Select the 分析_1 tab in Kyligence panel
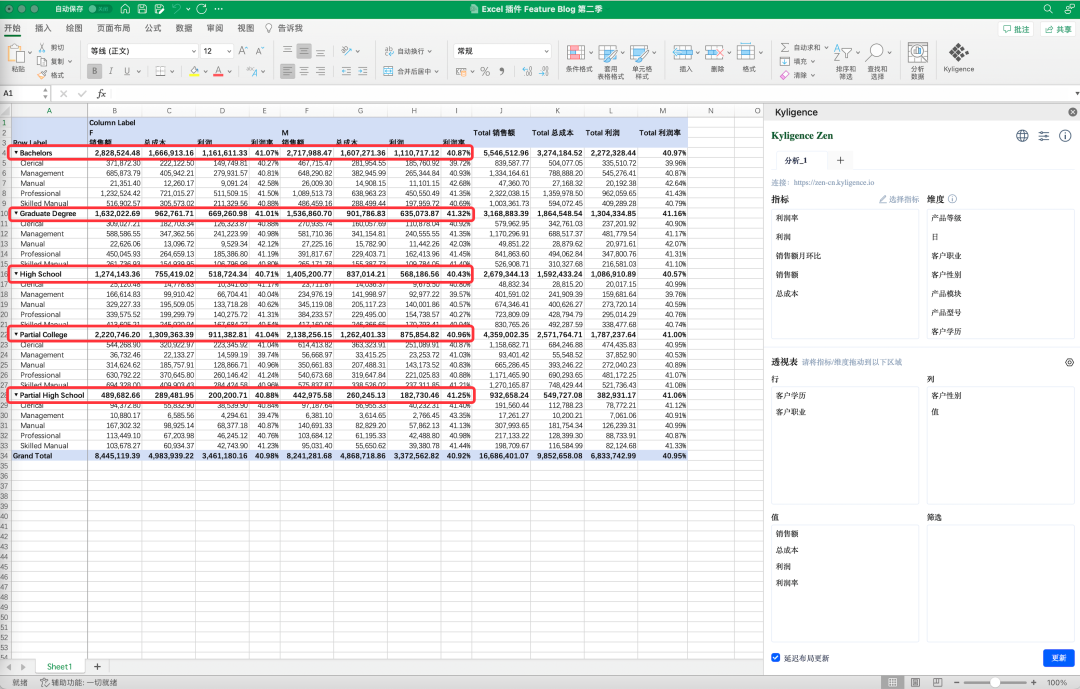The image size is (1080, 689). 796,160
